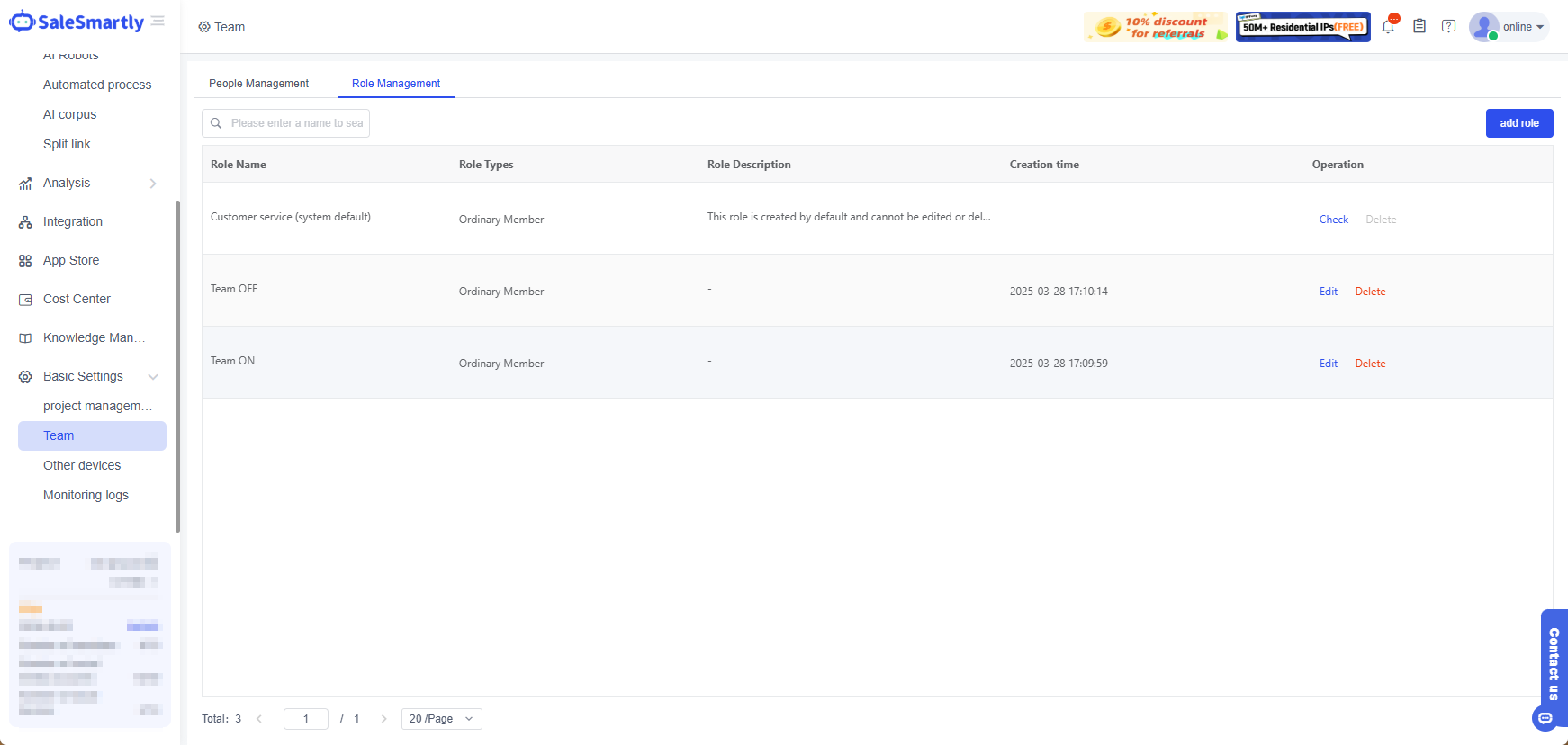1568x745 pixels.
Task: Click the SaleSmartly logo
Action: point(77,22)
